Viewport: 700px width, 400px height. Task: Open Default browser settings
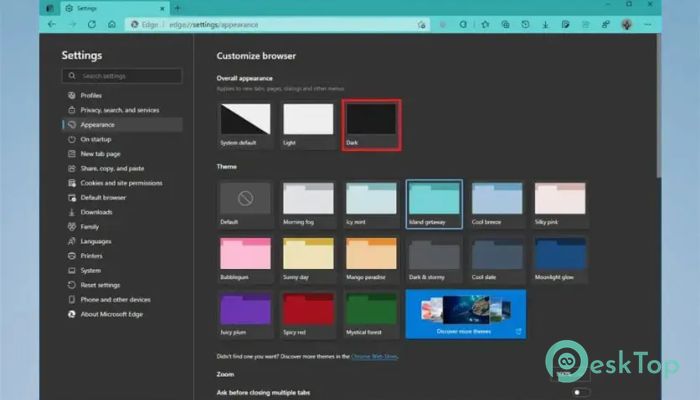pyautogui.click(x=122, y=197)
